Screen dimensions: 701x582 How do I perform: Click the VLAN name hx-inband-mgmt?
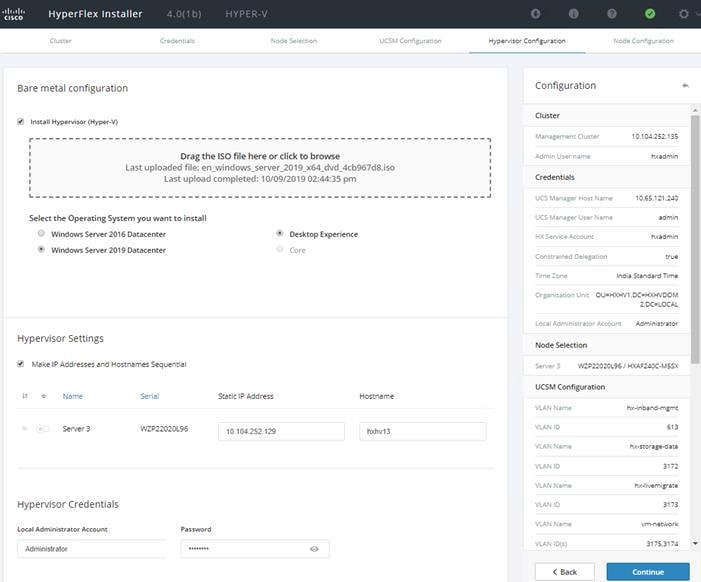click(x=652, y=408)
